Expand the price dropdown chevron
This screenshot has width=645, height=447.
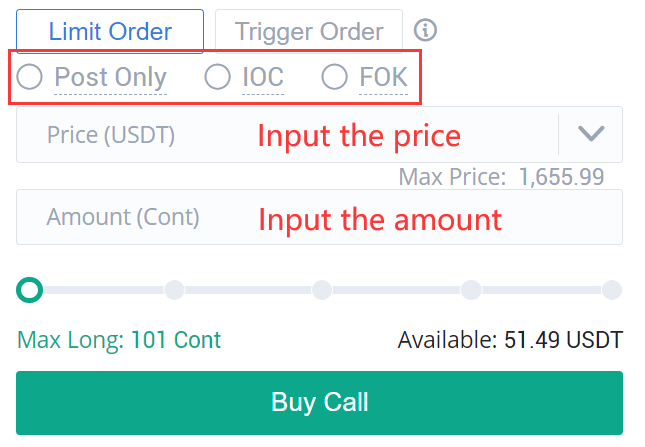pos(591,134)
